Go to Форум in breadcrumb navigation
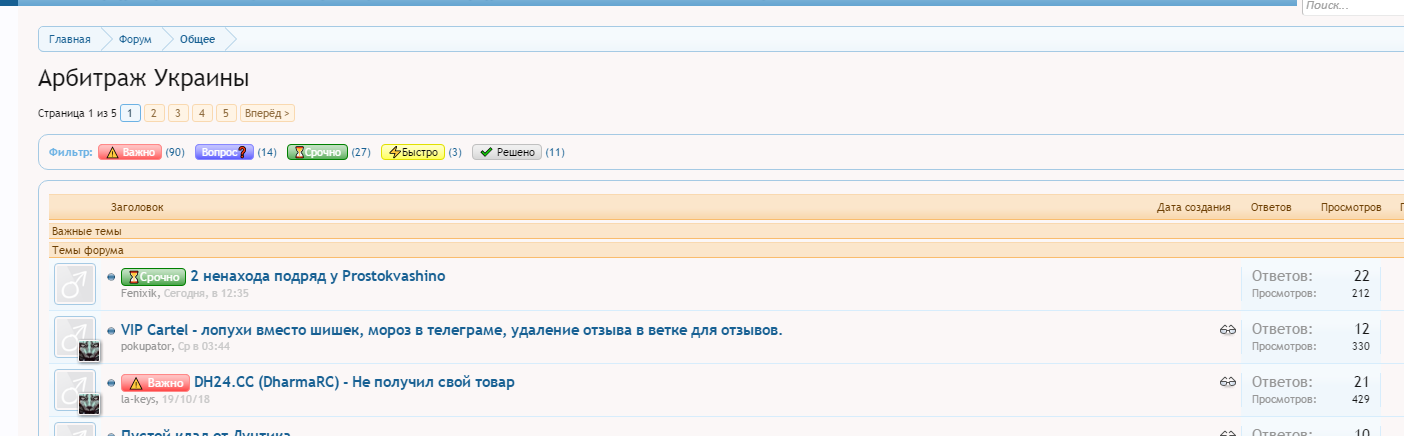 135,39
